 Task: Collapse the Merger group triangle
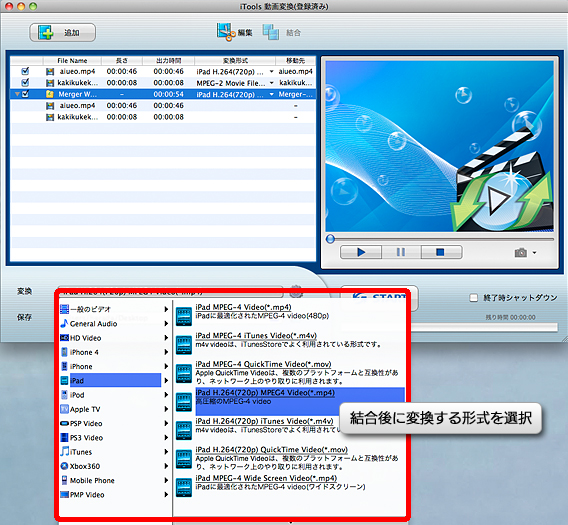(x=17, y=94)
